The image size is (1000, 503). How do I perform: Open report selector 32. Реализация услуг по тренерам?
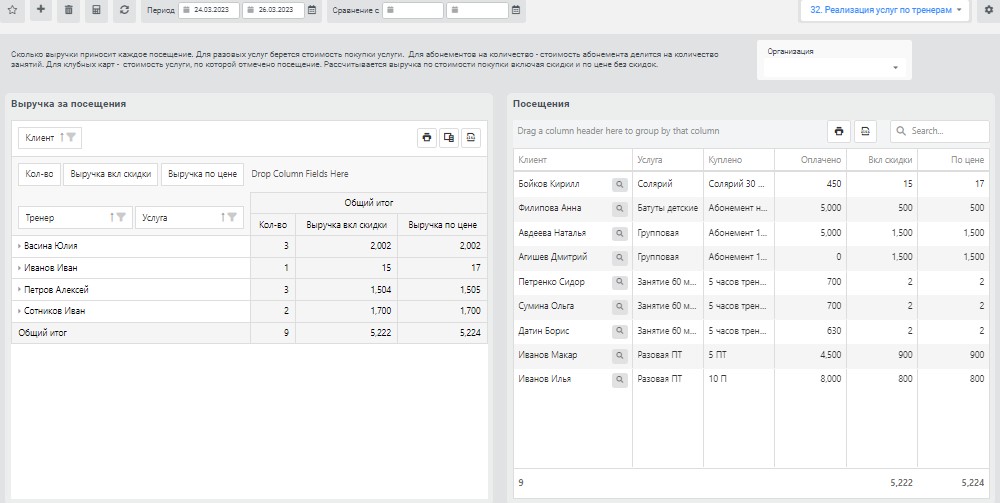[885, 10]
